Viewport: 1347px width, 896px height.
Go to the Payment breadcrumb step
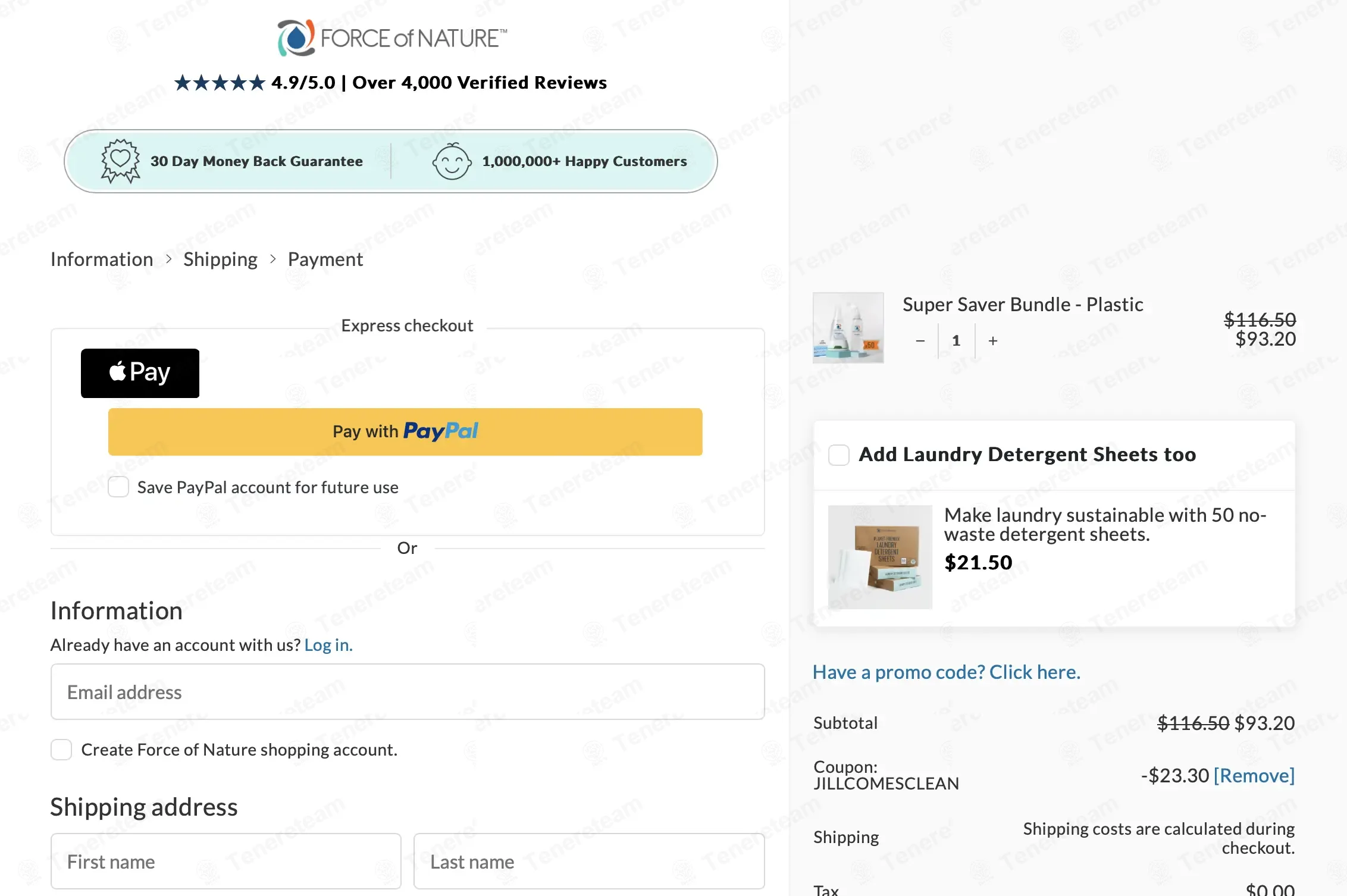tap(325, 259)
